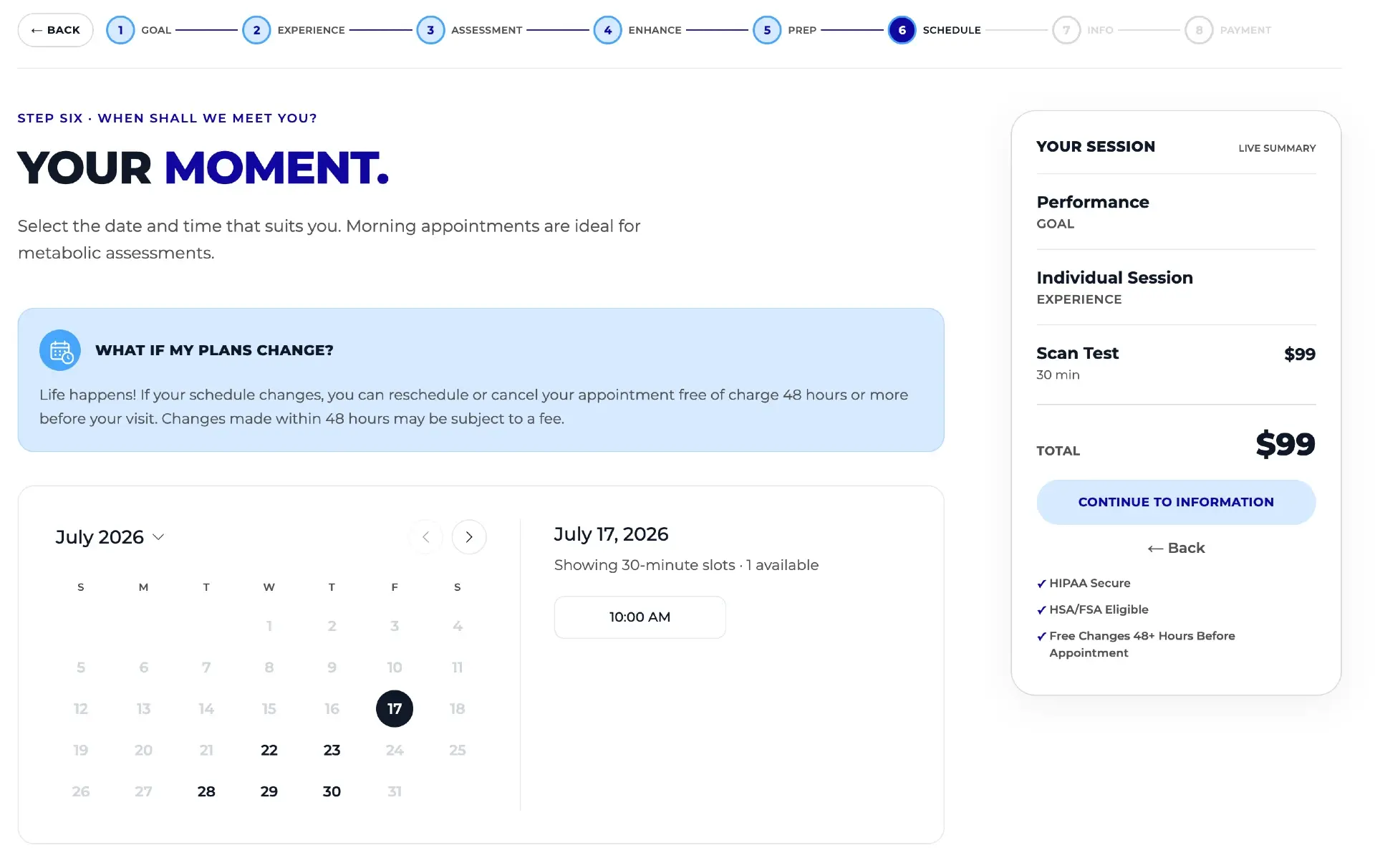The height and width of the screenshot is (868, 1375).
Task: Select July 22 on the calendar
Action: (269, 751)
